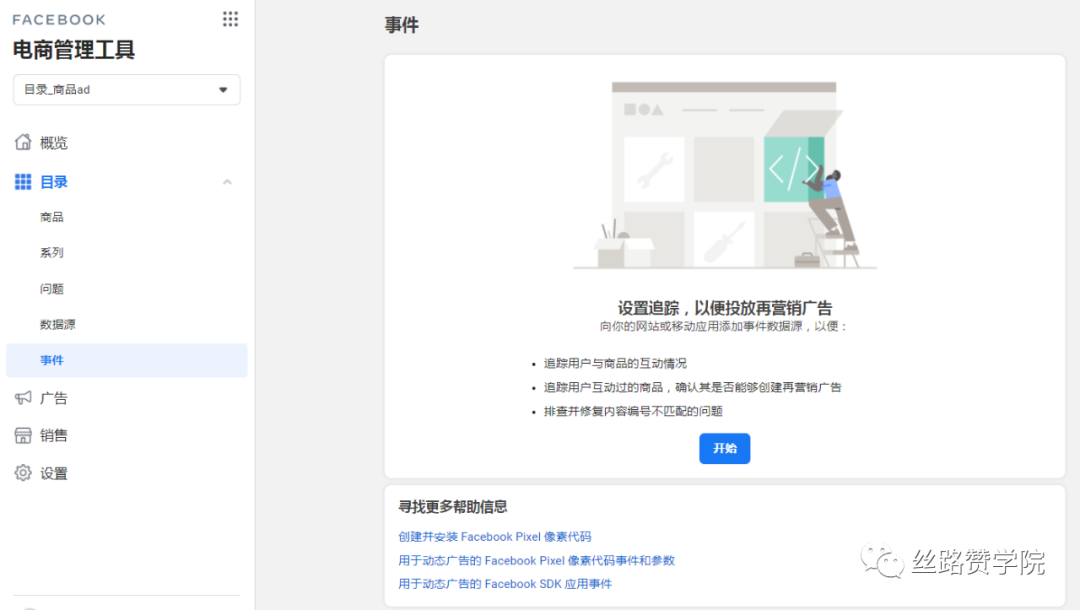Switch to 系列 in the sidebar
The image size is (1080, 610).
[52, 252]
